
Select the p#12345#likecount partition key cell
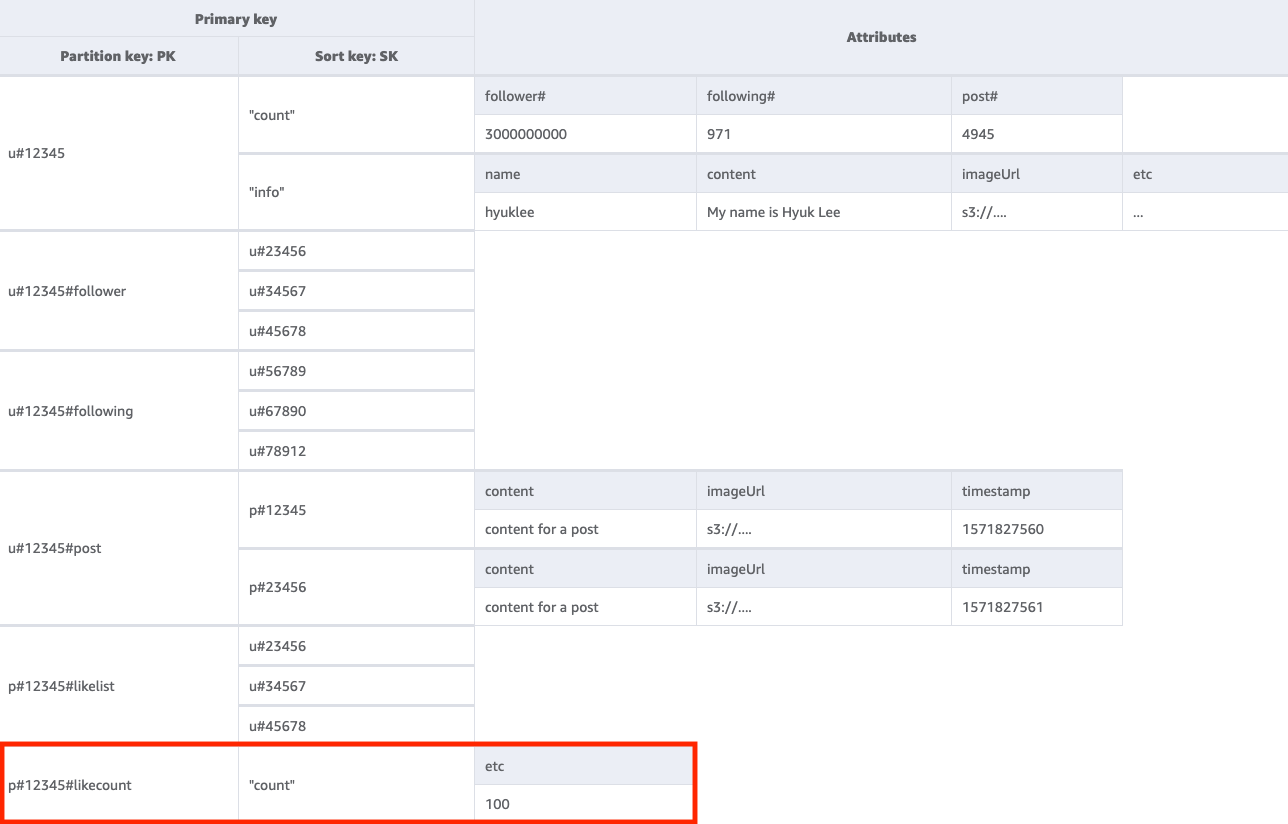[70, 785]
